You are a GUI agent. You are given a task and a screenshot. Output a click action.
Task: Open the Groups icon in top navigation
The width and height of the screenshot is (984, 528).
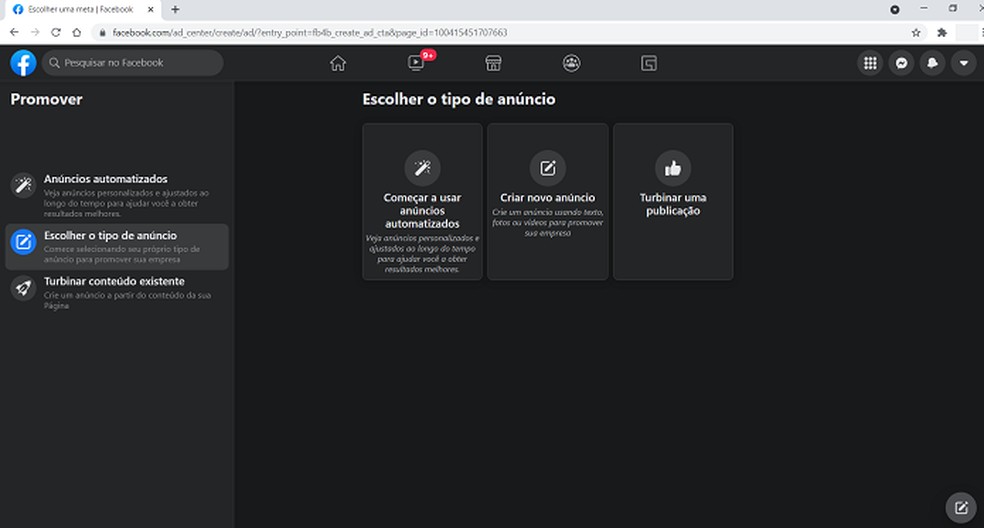571,63
